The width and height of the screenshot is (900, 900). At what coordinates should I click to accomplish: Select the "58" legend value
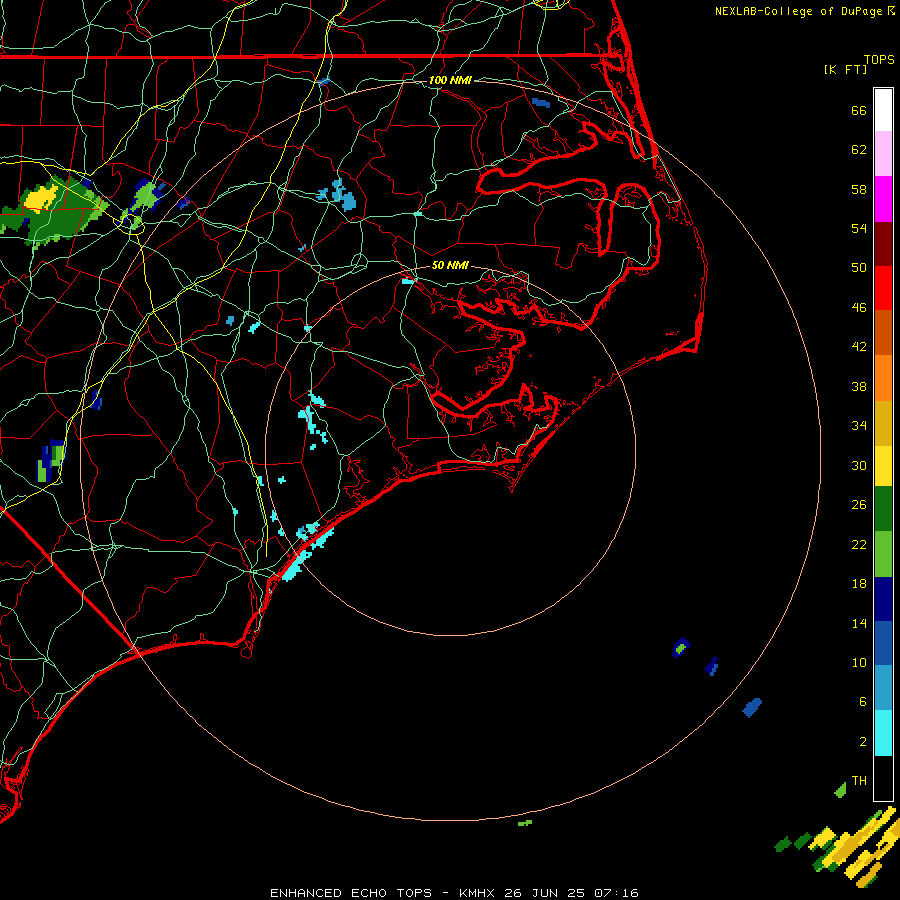coord(859,189)
